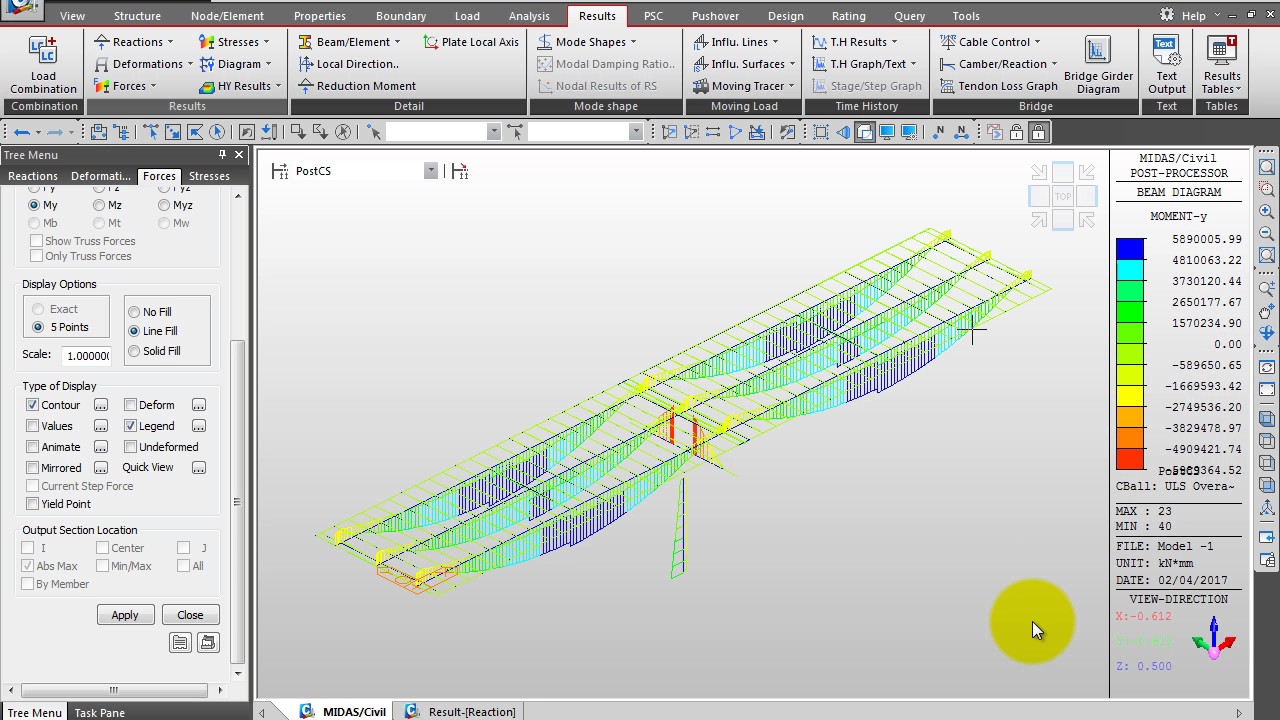
Task: Enable the Mirrored checkbox
Action: tap(33, 468)
